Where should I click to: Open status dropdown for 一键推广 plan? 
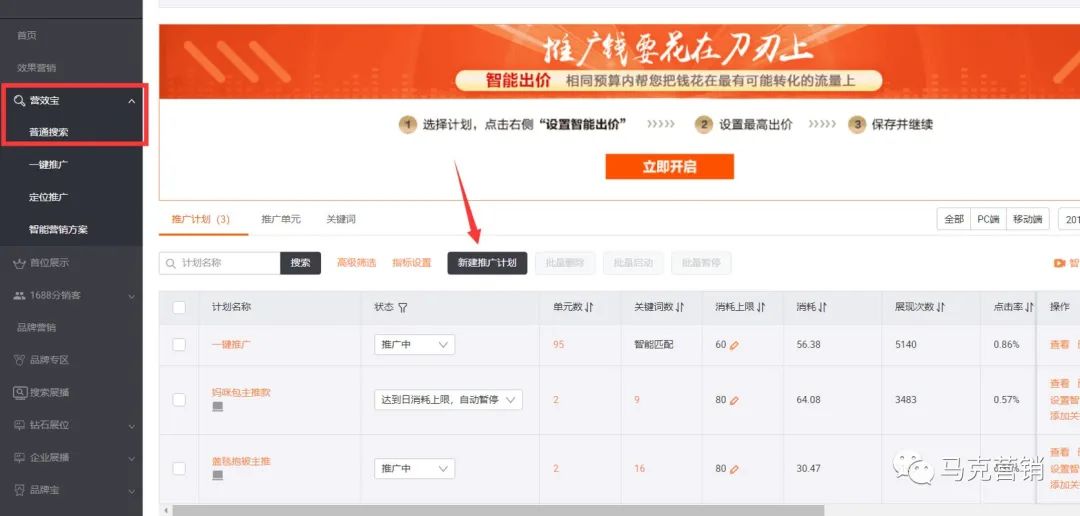coord(415,344)
